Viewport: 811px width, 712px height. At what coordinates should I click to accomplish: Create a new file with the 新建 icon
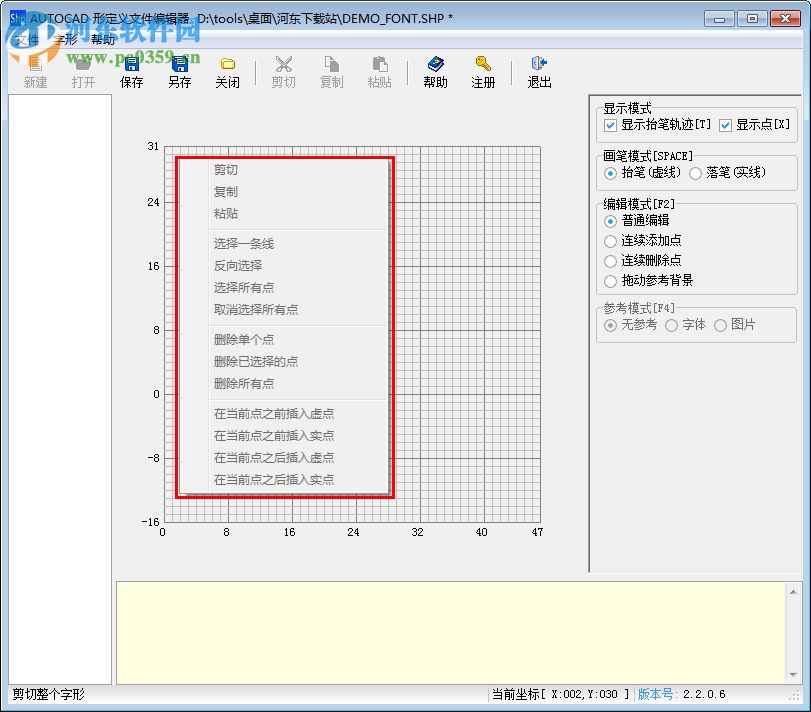pos(35,70)
